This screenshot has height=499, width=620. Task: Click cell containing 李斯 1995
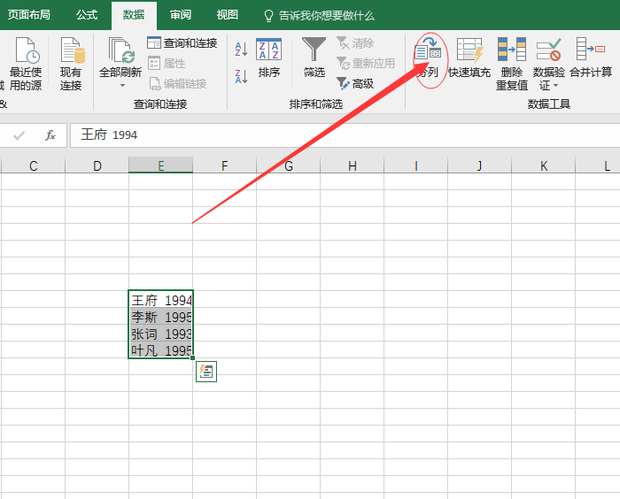coord(161,316)
